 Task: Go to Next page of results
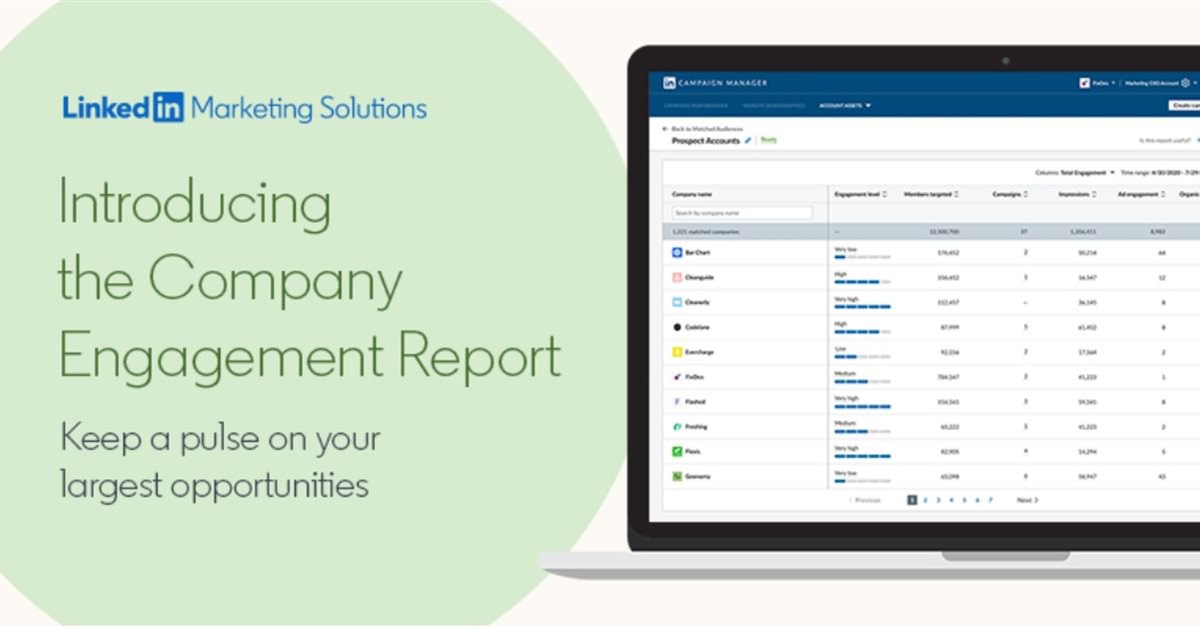pos(1028,500)
